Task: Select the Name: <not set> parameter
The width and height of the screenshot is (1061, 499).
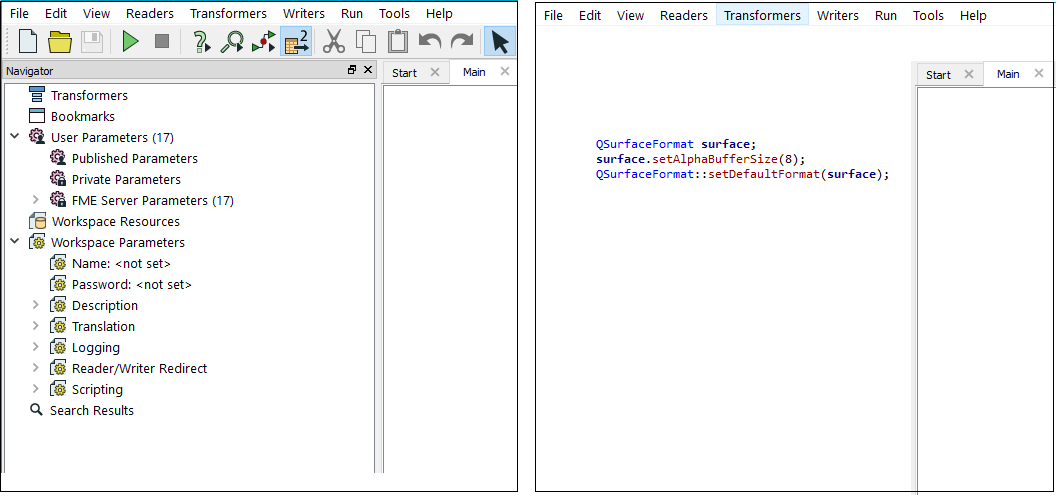Action: coord(121,263)
